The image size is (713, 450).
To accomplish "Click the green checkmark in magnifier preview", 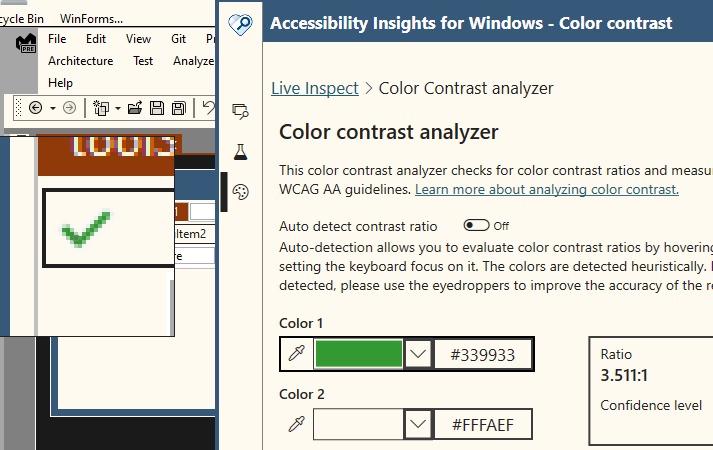I will (x=86, y=228).
